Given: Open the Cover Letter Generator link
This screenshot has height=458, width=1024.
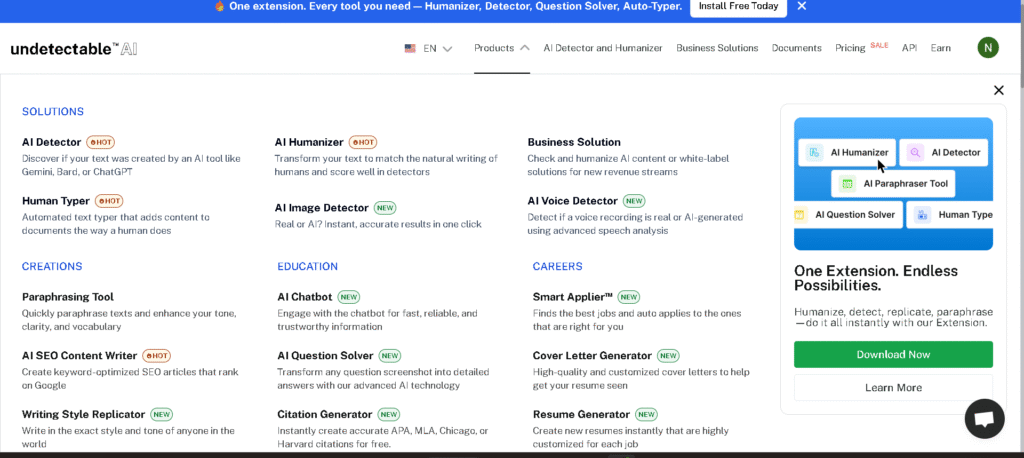Looking at the screenshot, I should tap(592, 355).
